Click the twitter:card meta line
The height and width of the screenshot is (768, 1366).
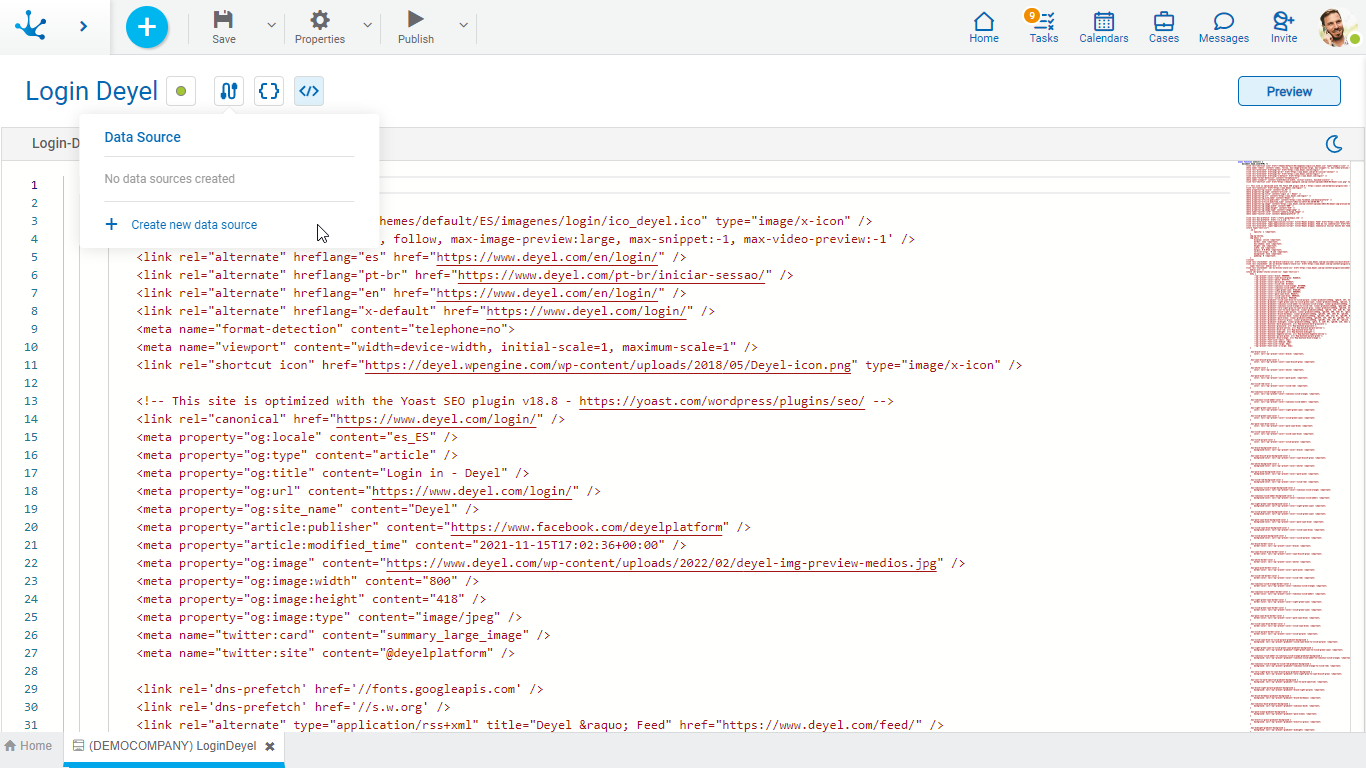[344, 635]
